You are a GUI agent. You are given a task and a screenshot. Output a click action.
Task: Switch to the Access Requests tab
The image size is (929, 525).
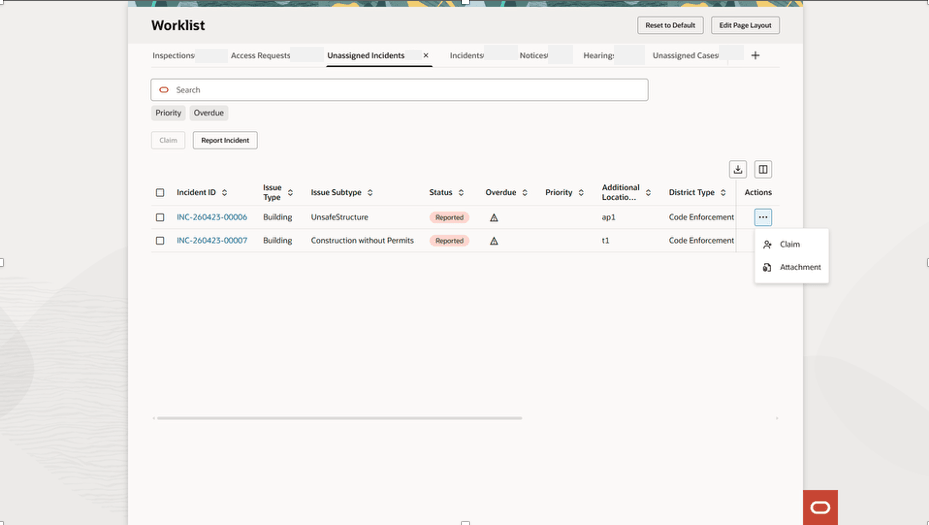pyautogui.click(x=261, y=55)
